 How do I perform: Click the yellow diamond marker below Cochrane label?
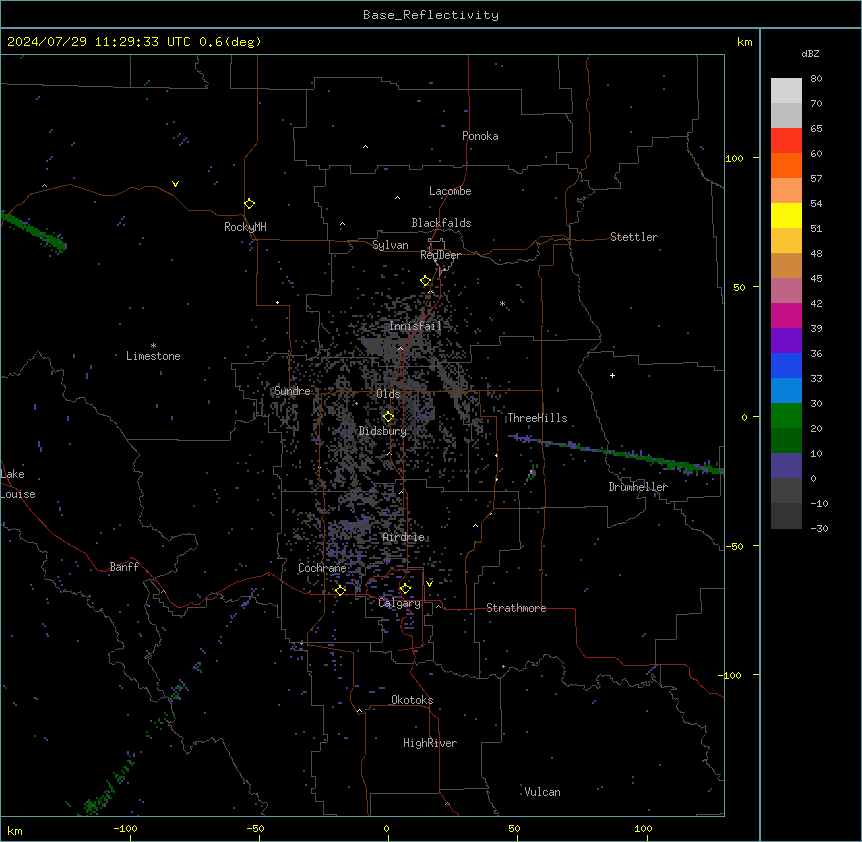[340, 590]
